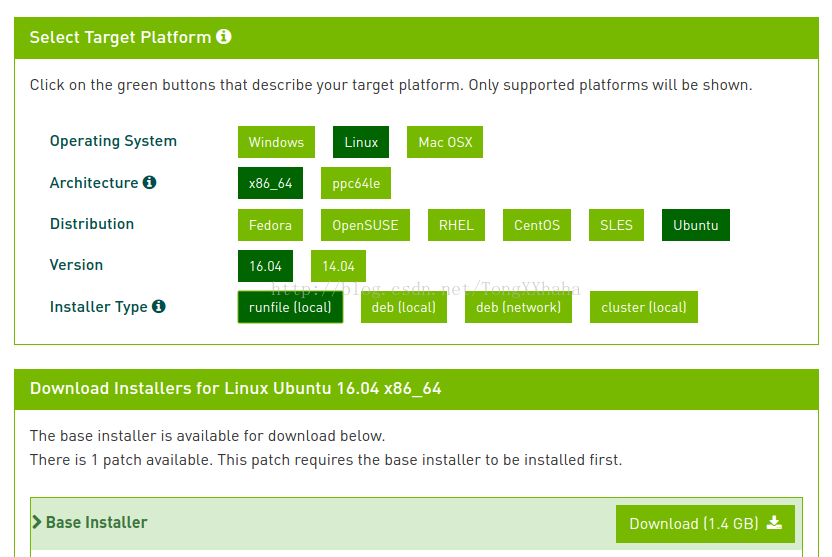Click 'The base installer is available' line
The image size is (832, 557).
207,436
